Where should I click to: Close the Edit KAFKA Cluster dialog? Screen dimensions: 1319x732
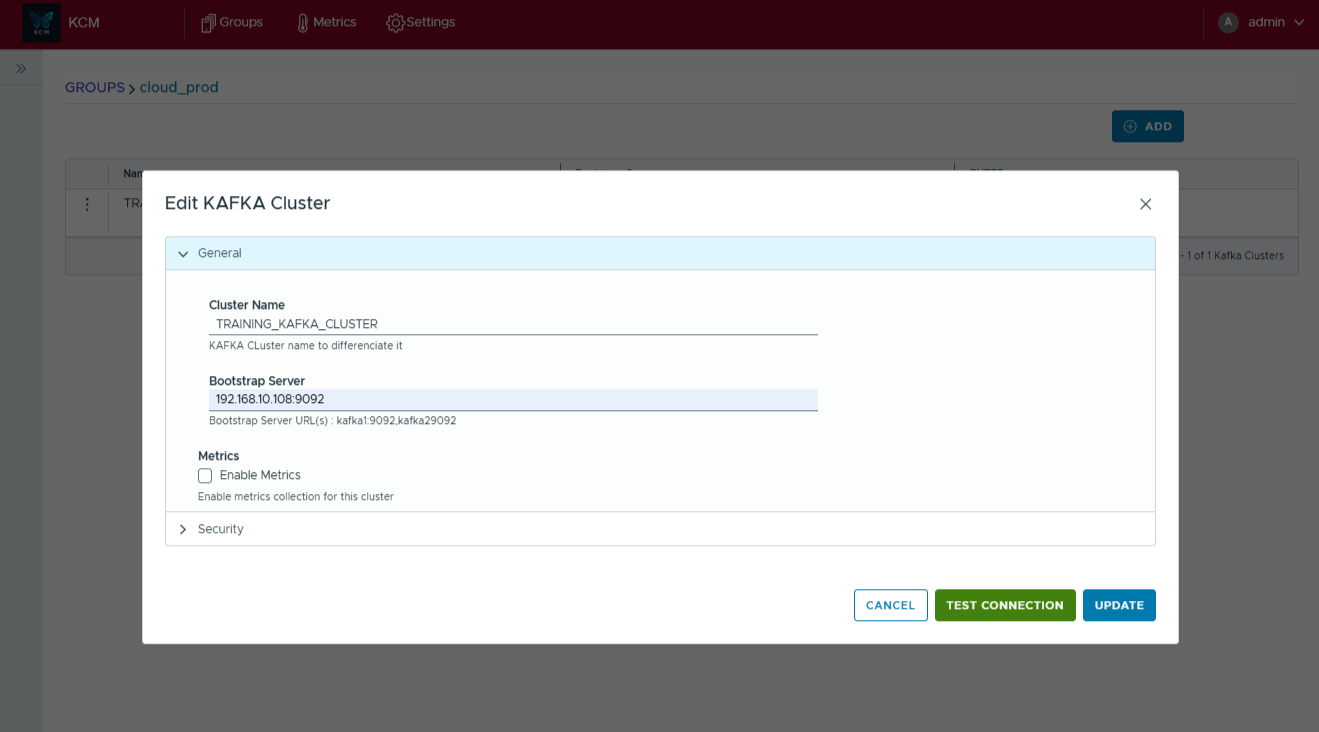pyautogui.click(x=1145, y=204)
